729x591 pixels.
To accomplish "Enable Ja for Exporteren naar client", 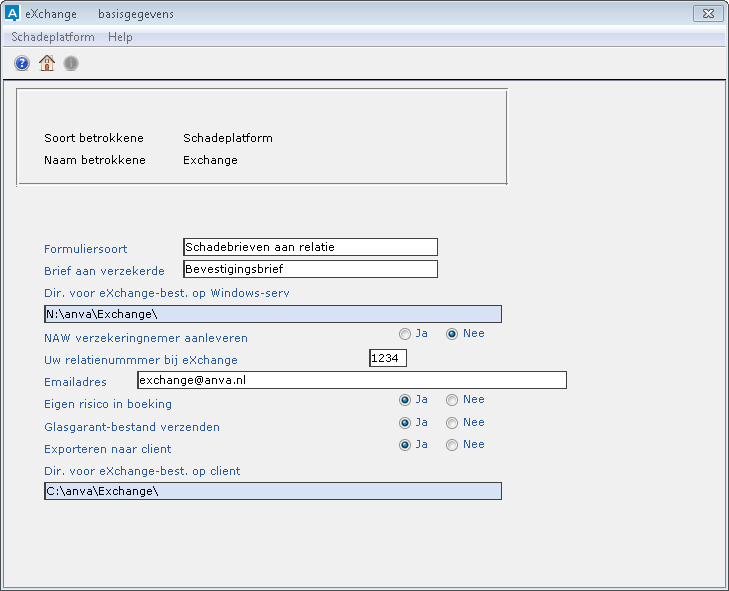I will (405, 445).
